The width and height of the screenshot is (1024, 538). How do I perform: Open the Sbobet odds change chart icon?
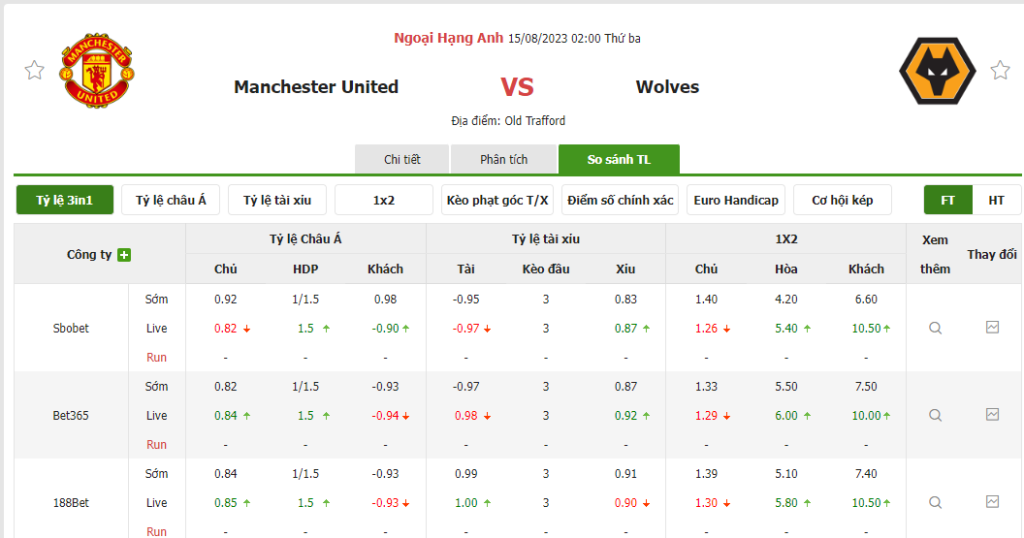coord(992,327)
